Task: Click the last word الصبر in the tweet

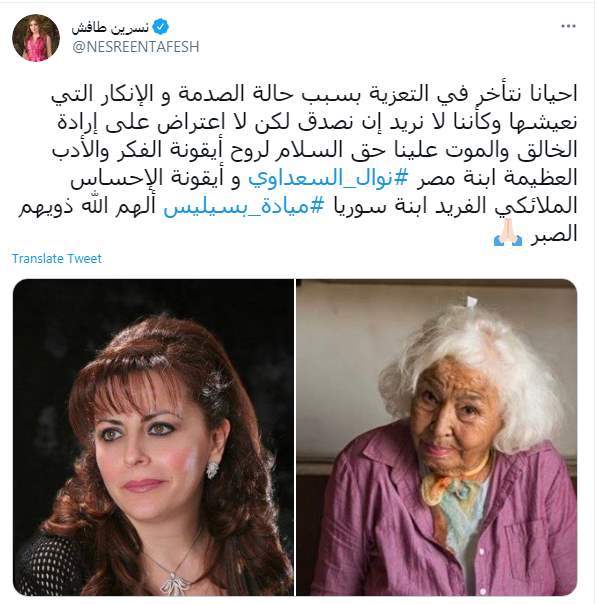Action: [x=553, y=233]
